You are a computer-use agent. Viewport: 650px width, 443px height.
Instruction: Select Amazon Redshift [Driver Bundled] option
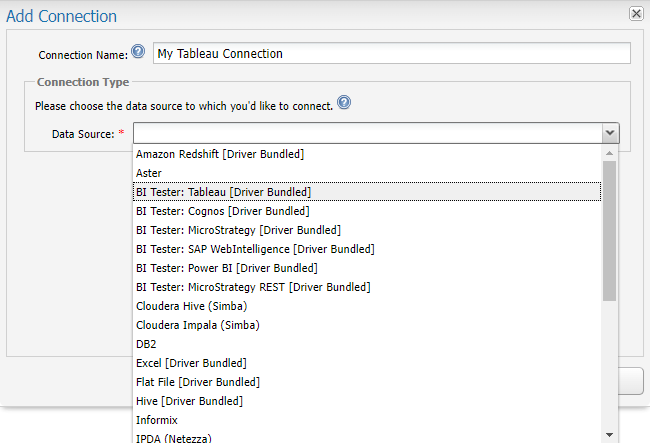coord(367,154)
